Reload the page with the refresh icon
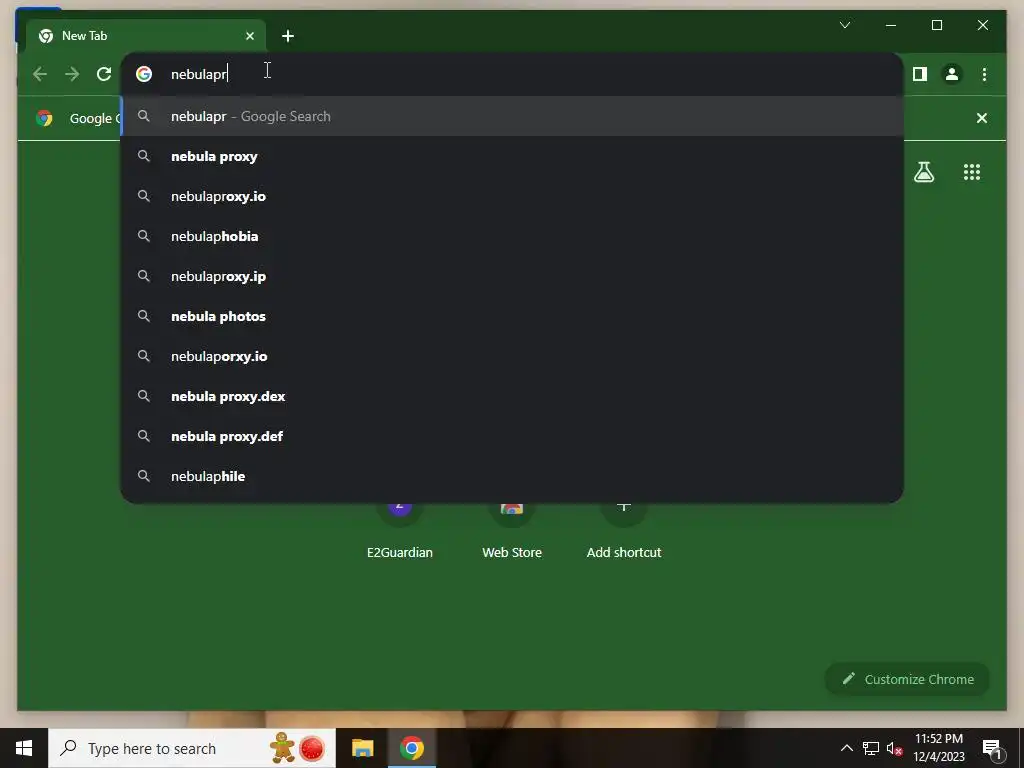This screenshot has height=768, width=1024. point(104,74)
